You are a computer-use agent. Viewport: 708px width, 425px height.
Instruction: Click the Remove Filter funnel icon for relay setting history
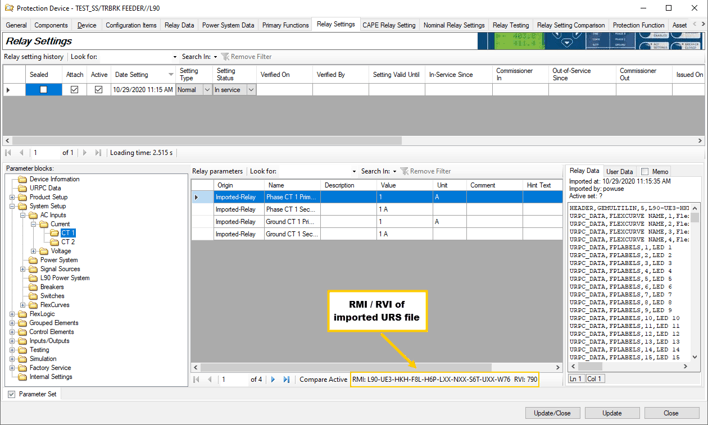(225, 56)
